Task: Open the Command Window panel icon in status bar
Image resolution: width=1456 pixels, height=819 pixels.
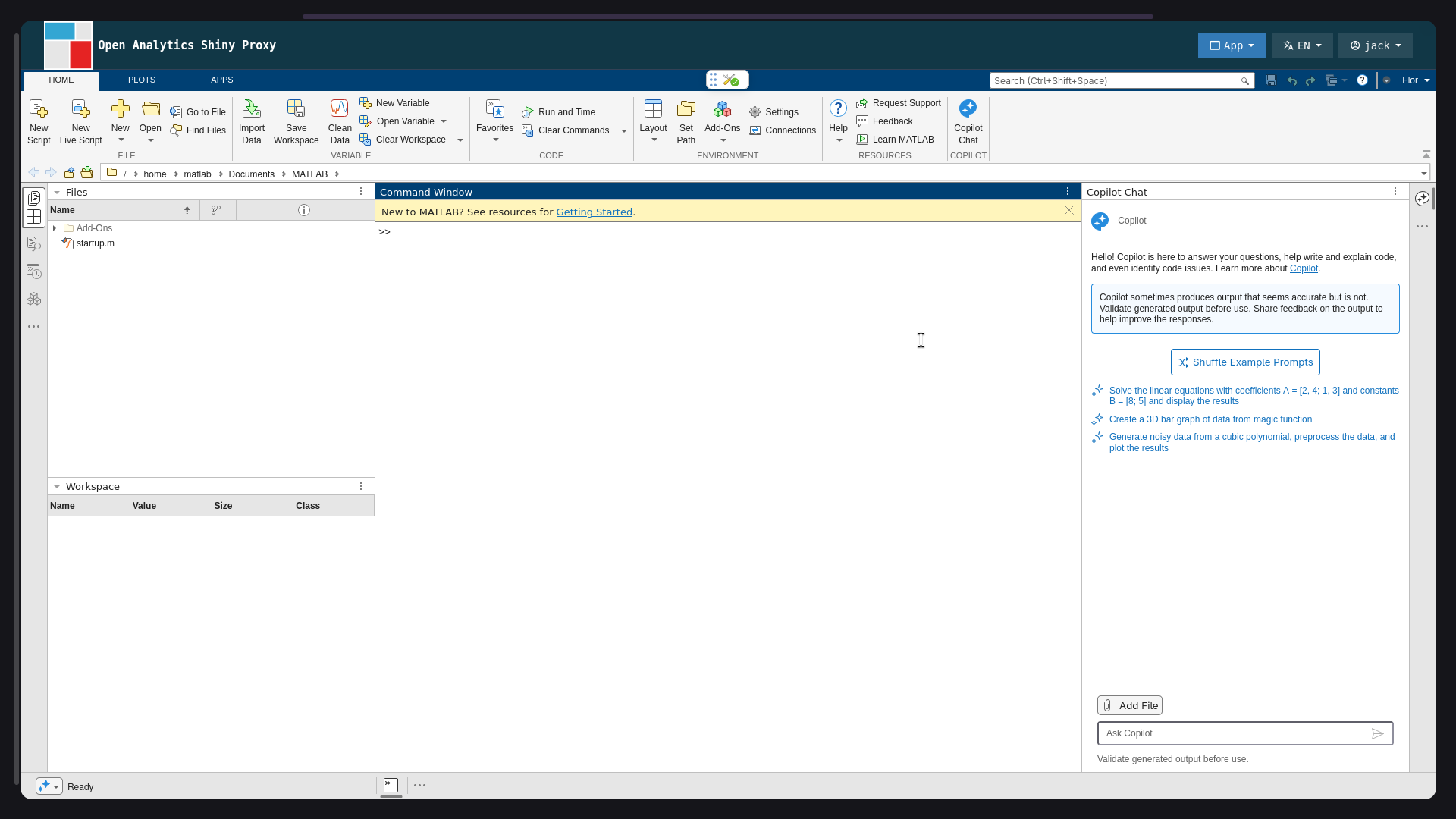Action: click(391, 786)
